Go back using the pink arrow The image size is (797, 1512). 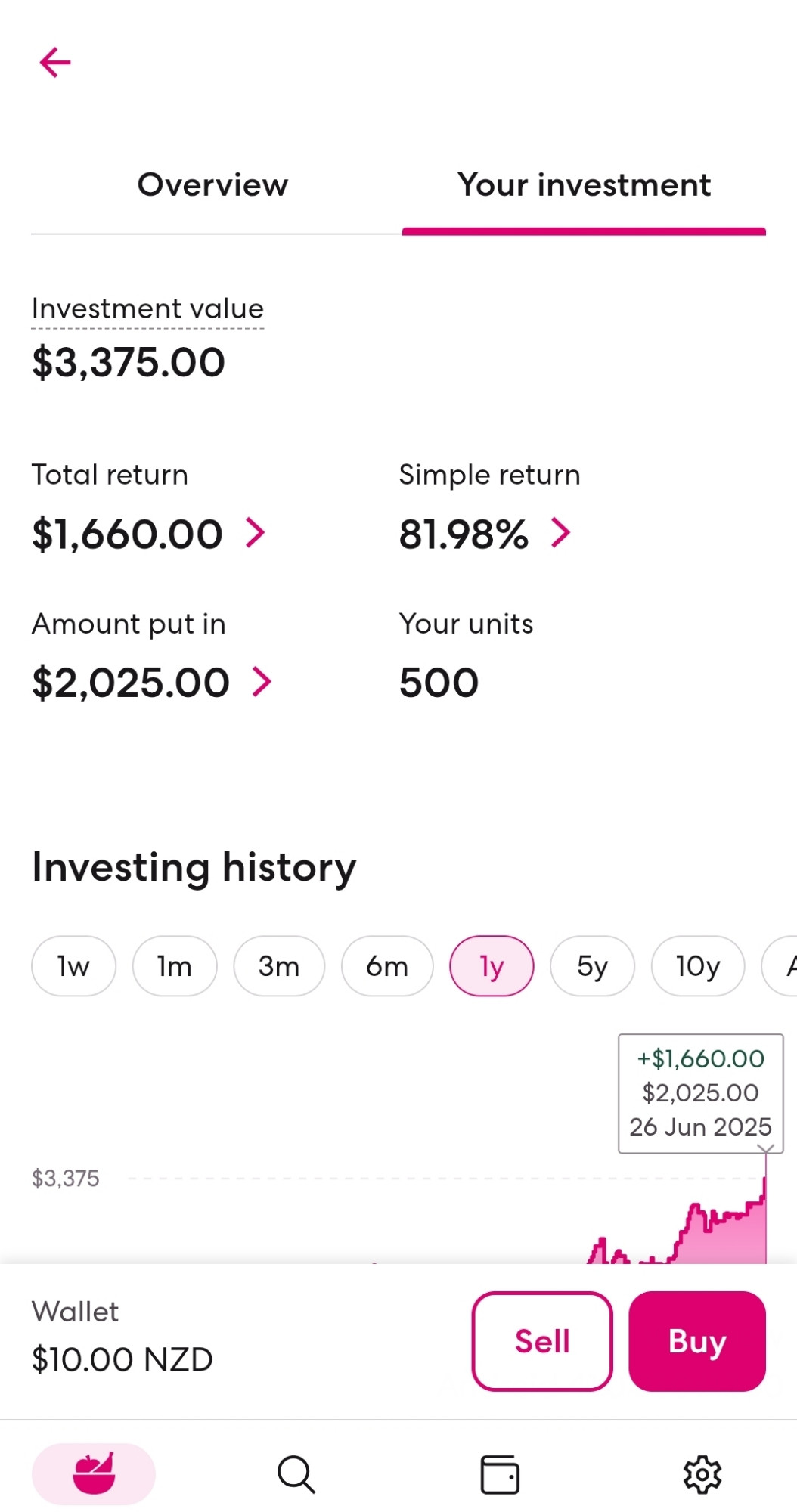point(55,63)
